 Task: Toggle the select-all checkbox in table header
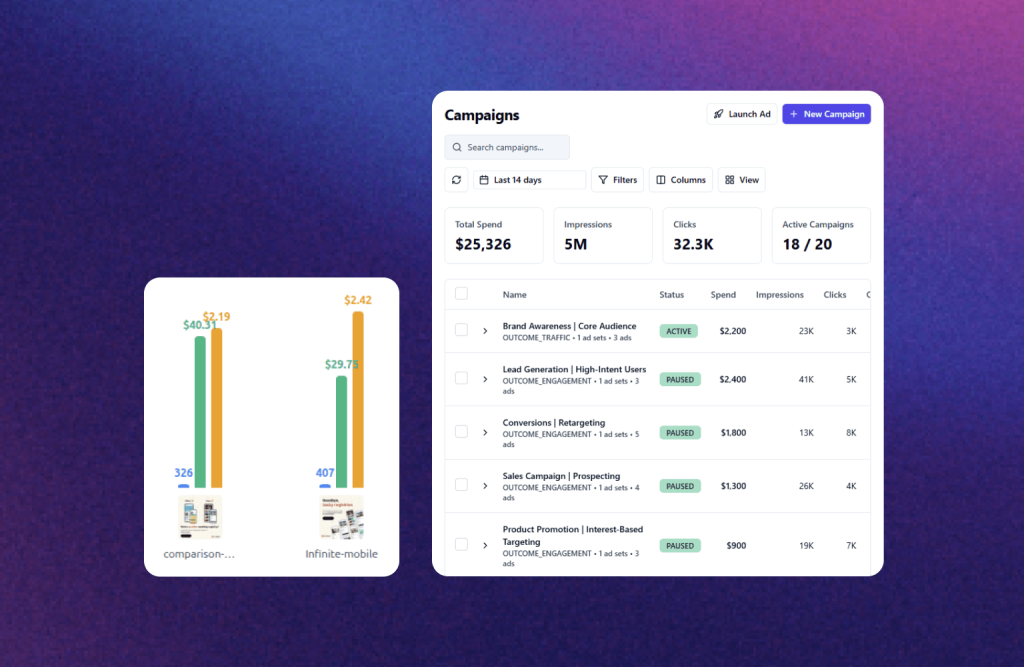tap(461, 294)
